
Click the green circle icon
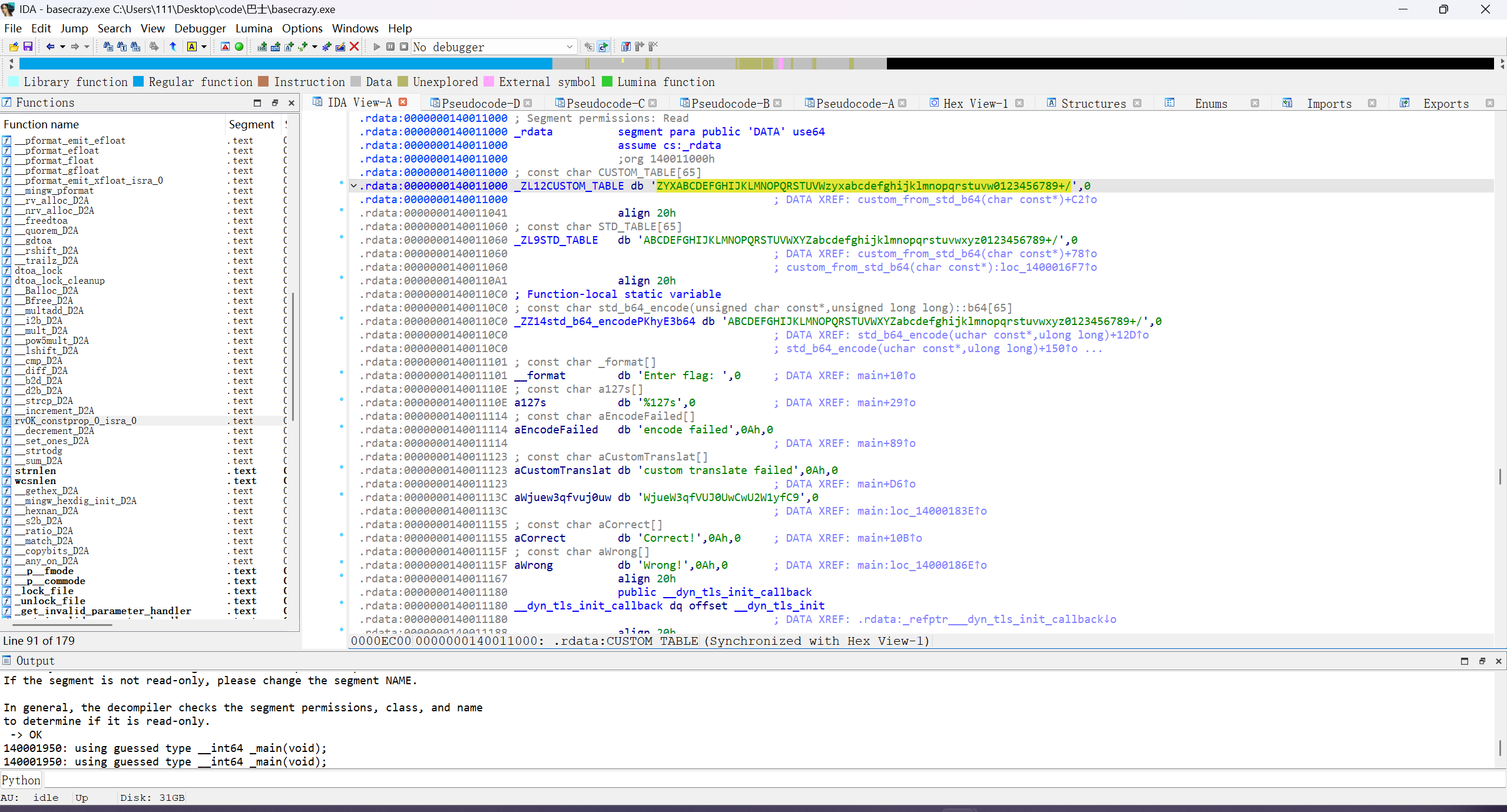[239, 47]
